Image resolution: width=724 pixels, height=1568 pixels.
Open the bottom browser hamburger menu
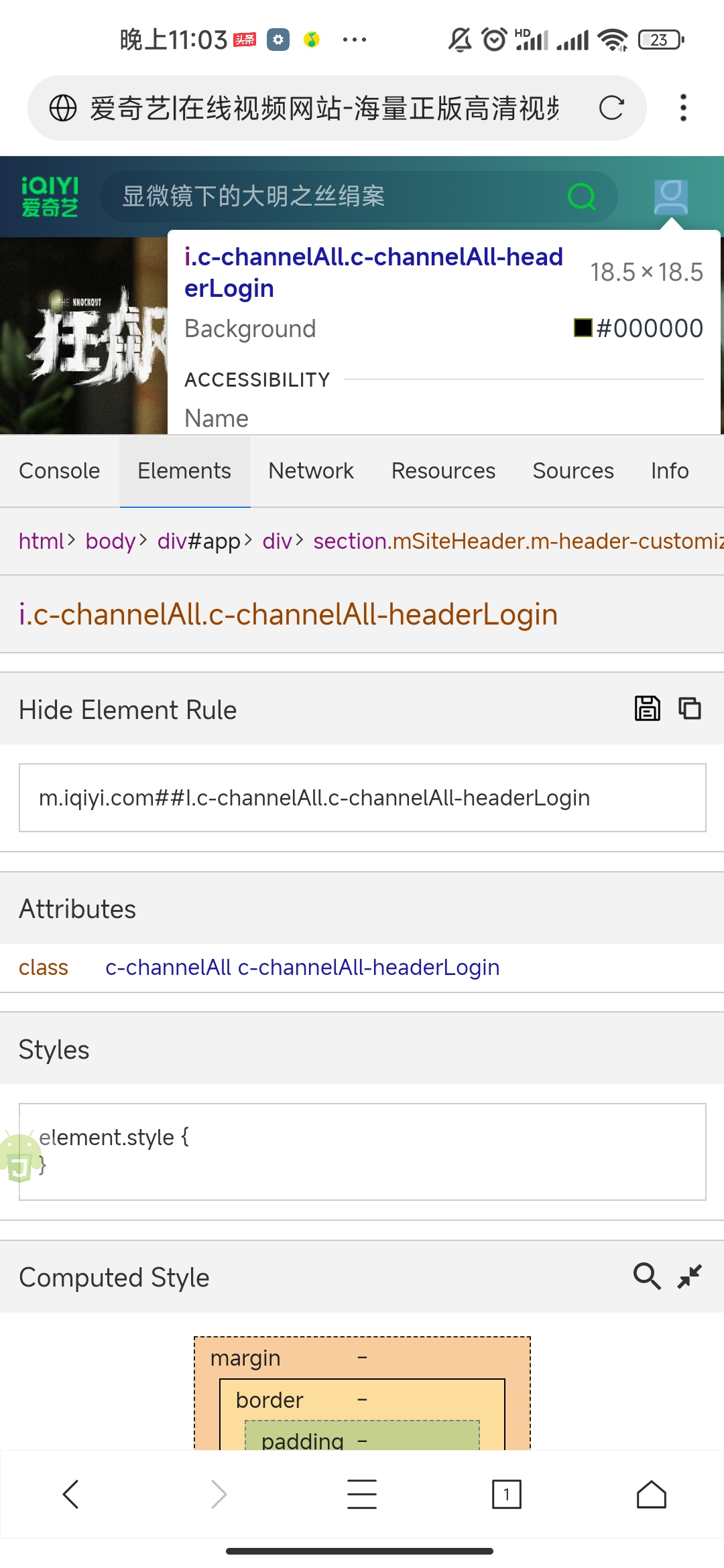coord(362,1494)
